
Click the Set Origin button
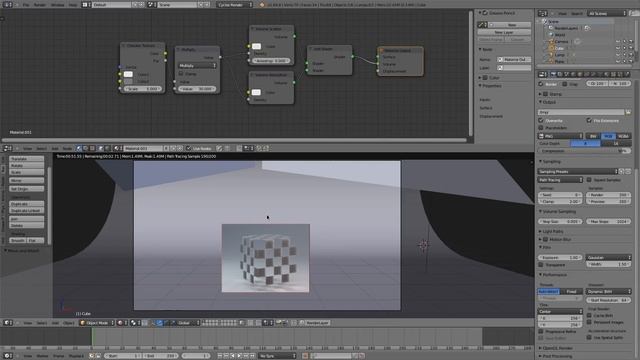[x=27, y=189]
